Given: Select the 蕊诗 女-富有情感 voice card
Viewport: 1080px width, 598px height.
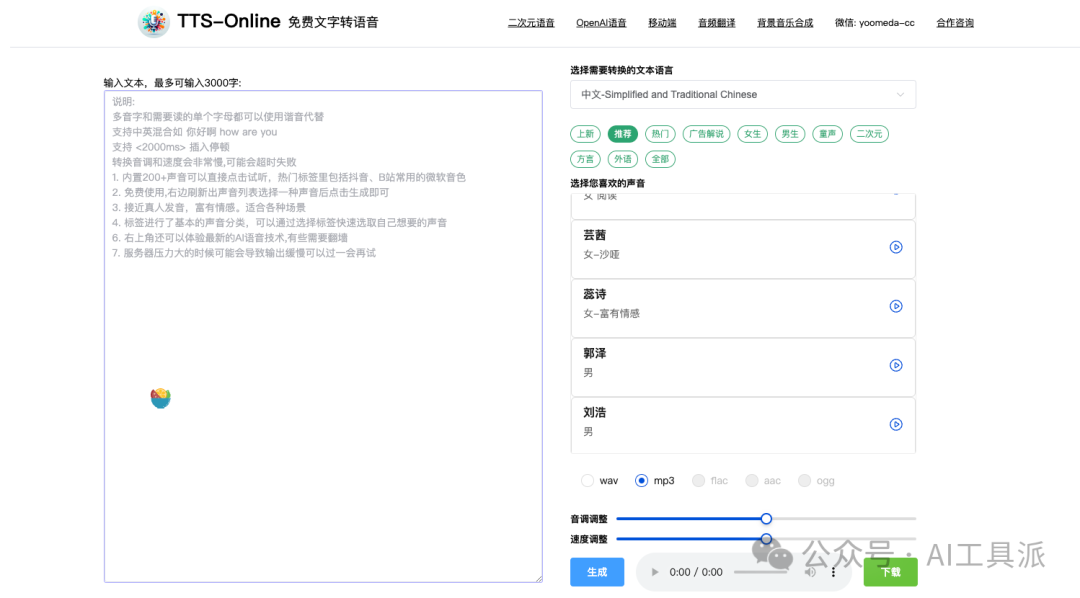Looking at the screenshot, I should pos(742,309).
